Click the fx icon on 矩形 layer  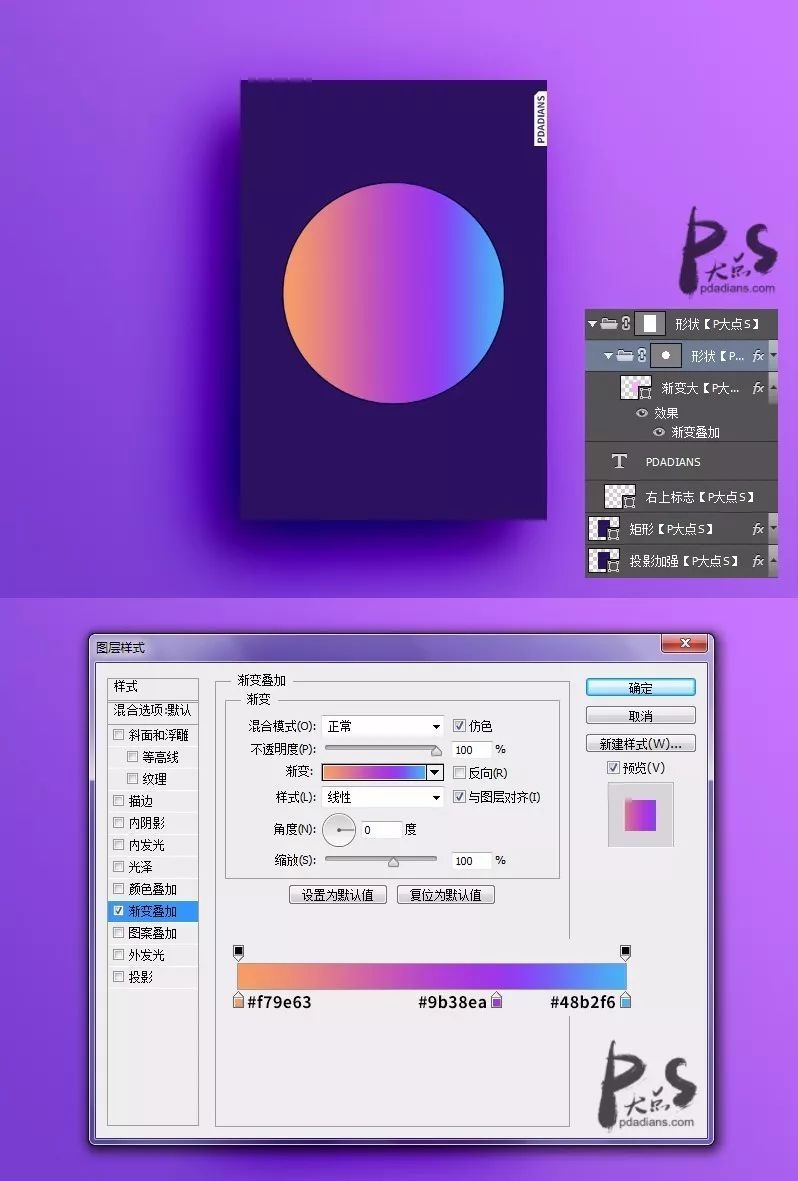pos(758,529)
